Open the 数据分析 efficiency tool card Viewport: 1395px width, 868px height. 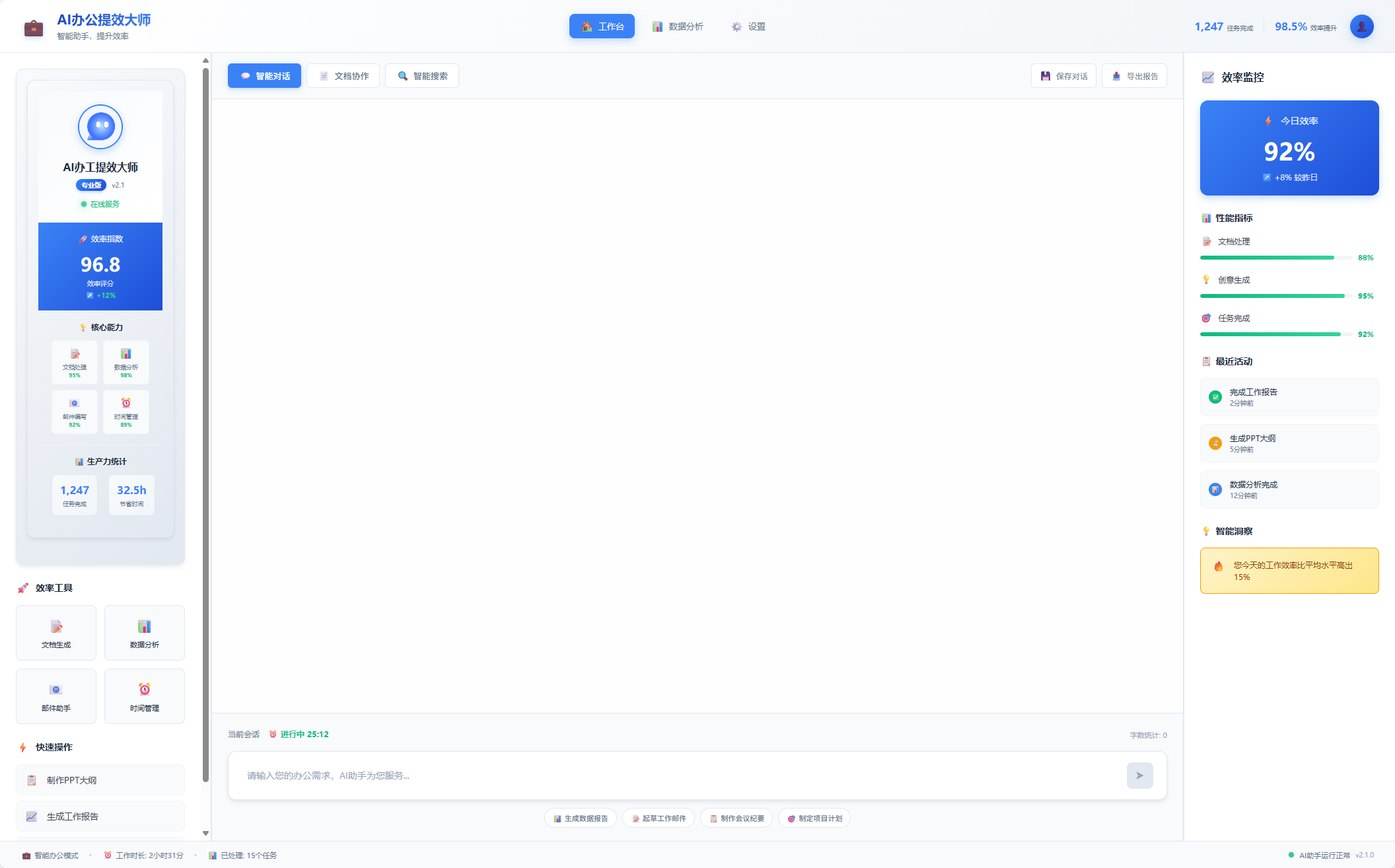pos(144,633)
